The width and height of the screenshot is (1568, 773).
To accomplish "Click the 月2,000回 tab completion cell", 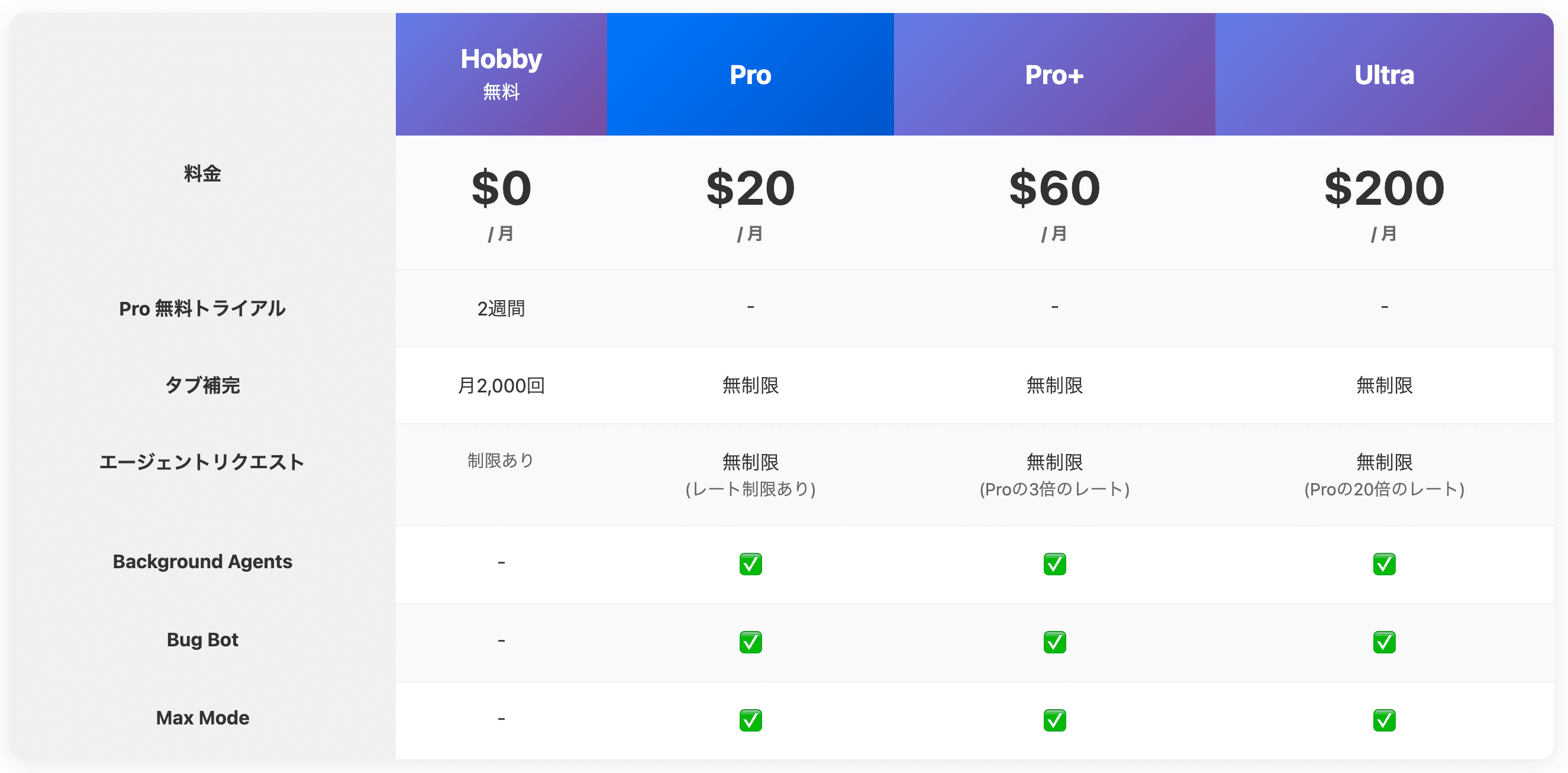I will (x=501, y=385).
